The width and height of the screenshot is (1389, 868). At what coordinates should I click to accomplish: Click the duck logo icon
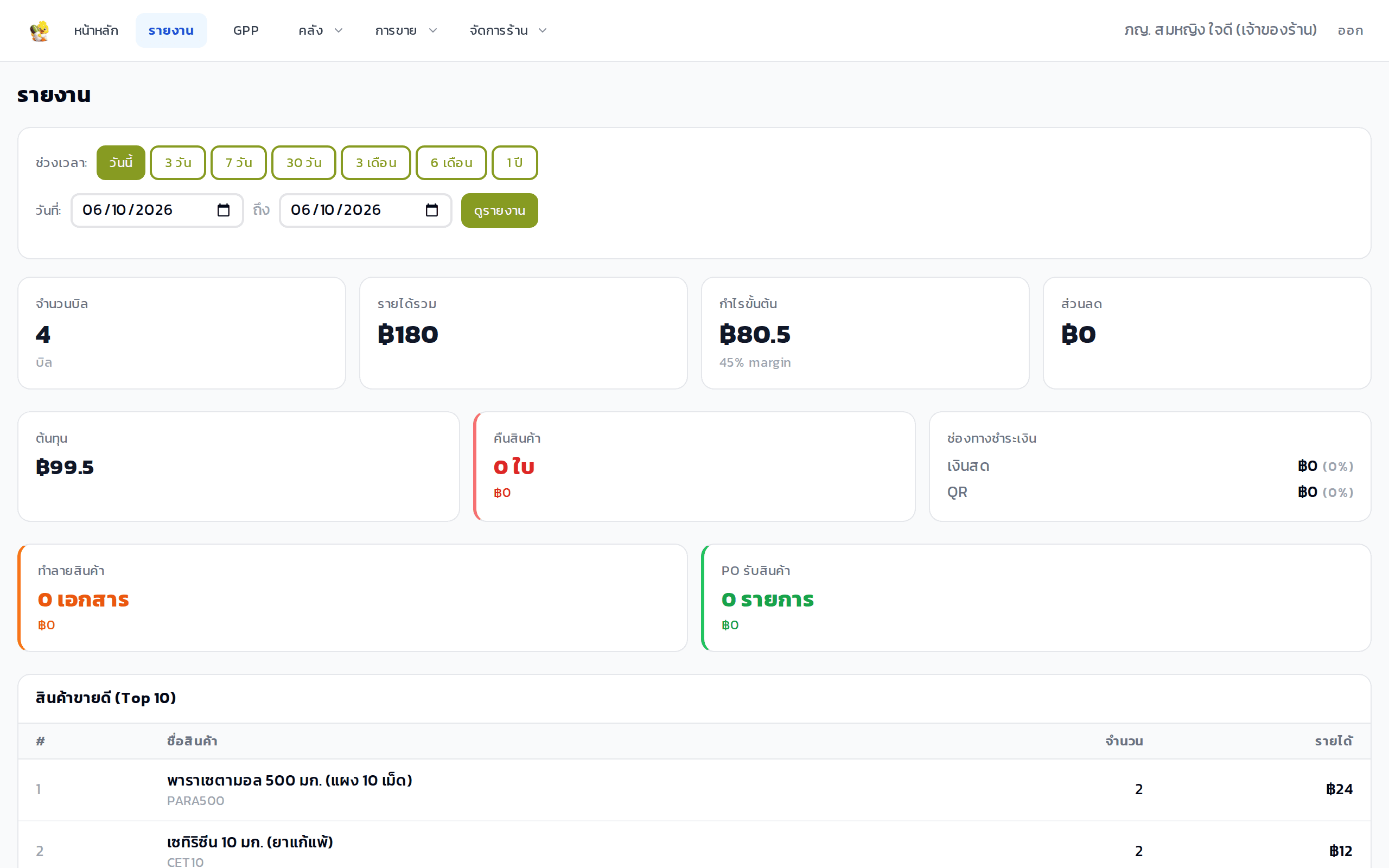(x=40, y=30)
